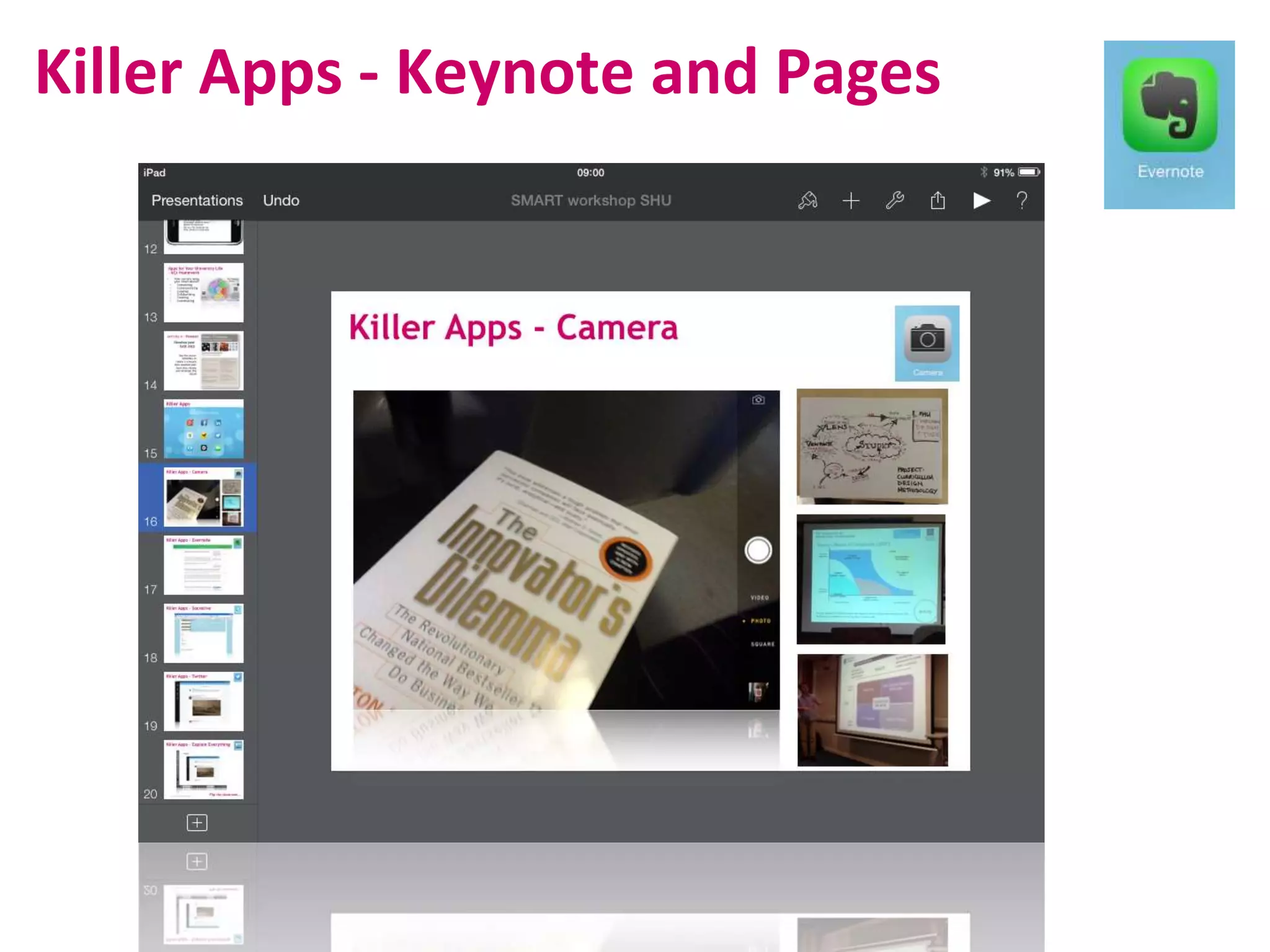Click the SMART workshop SHU title

click(x=591, y=200)
